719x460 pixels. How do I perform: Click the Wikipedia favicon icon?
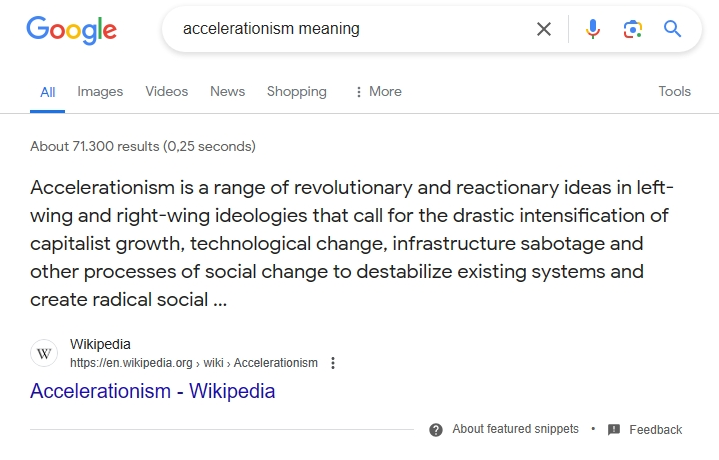point(44,353)
